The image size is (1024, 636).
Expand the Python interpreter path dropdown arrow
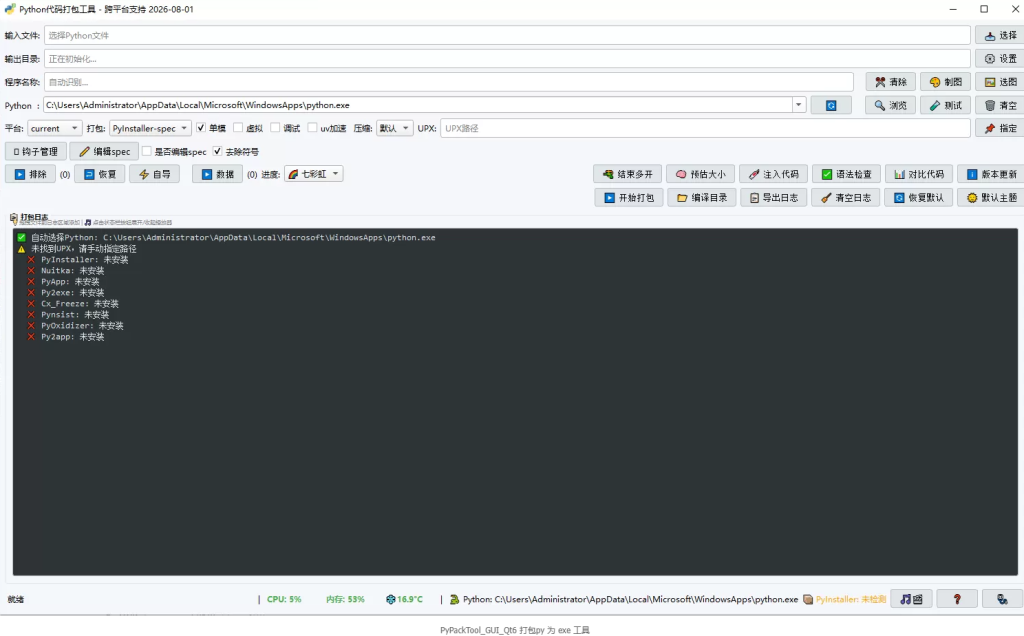(798, 104)
